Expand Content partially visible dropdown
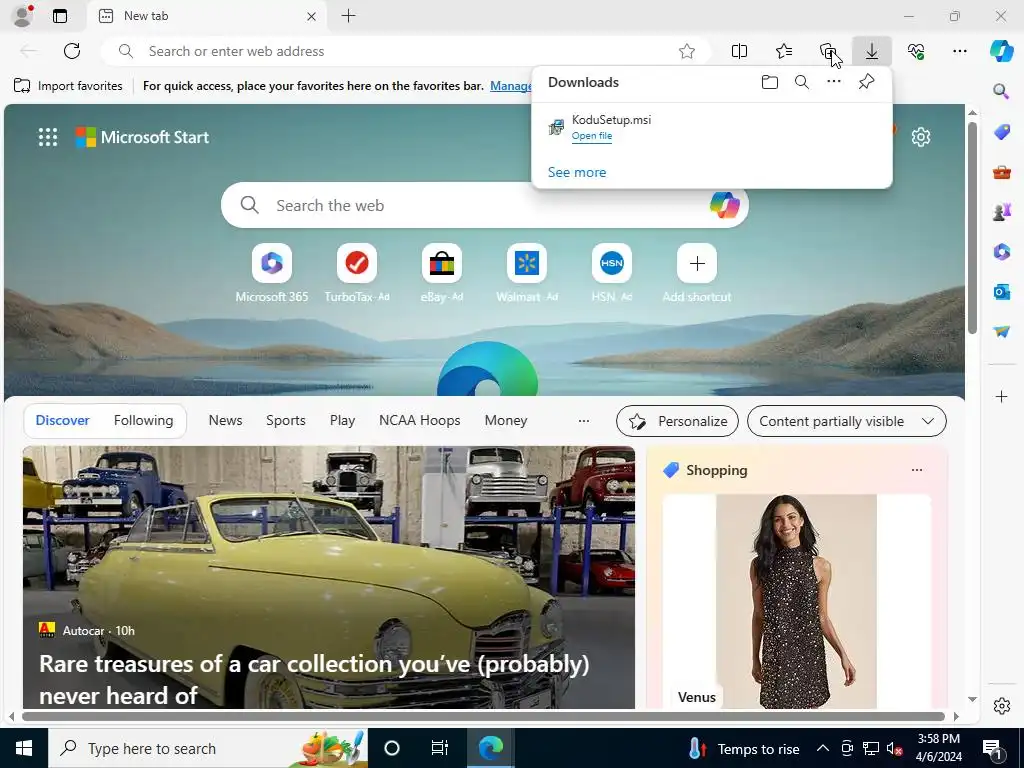The image size is (1024, 768). pyautogui.click(x=846, y=421)
